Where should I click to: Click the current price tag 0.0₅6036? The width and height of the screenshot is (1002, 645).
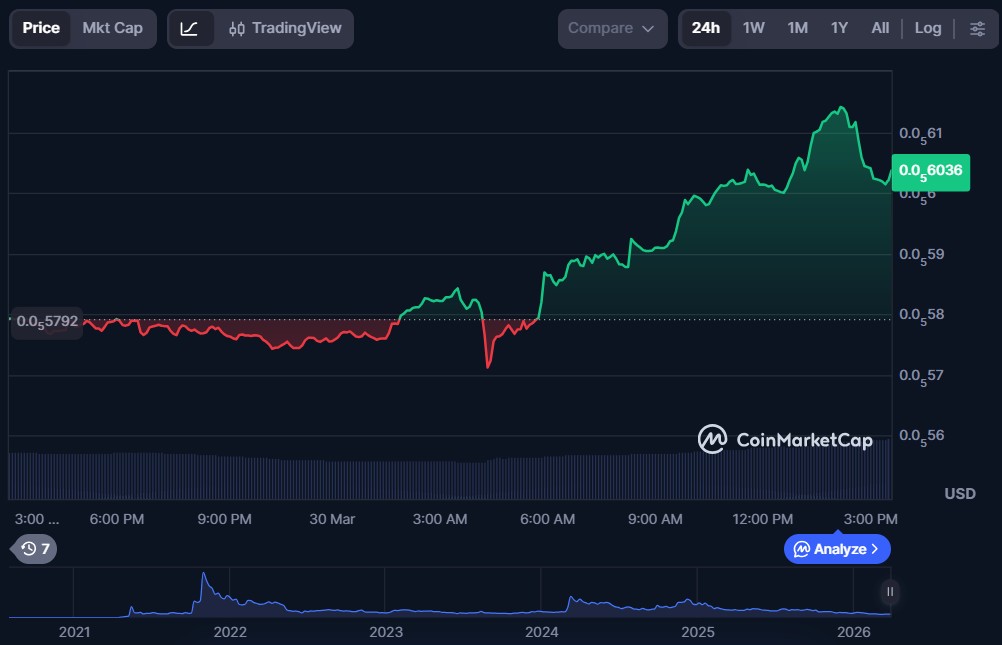pos(930,171)
